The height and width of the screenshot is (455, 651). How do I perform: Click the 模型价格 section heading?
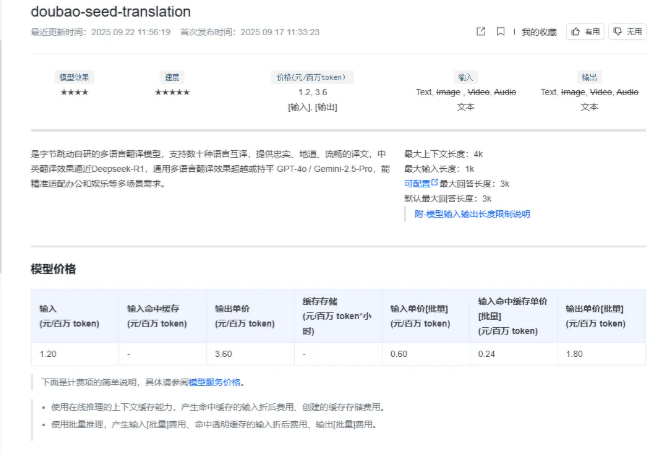(53, 269)
